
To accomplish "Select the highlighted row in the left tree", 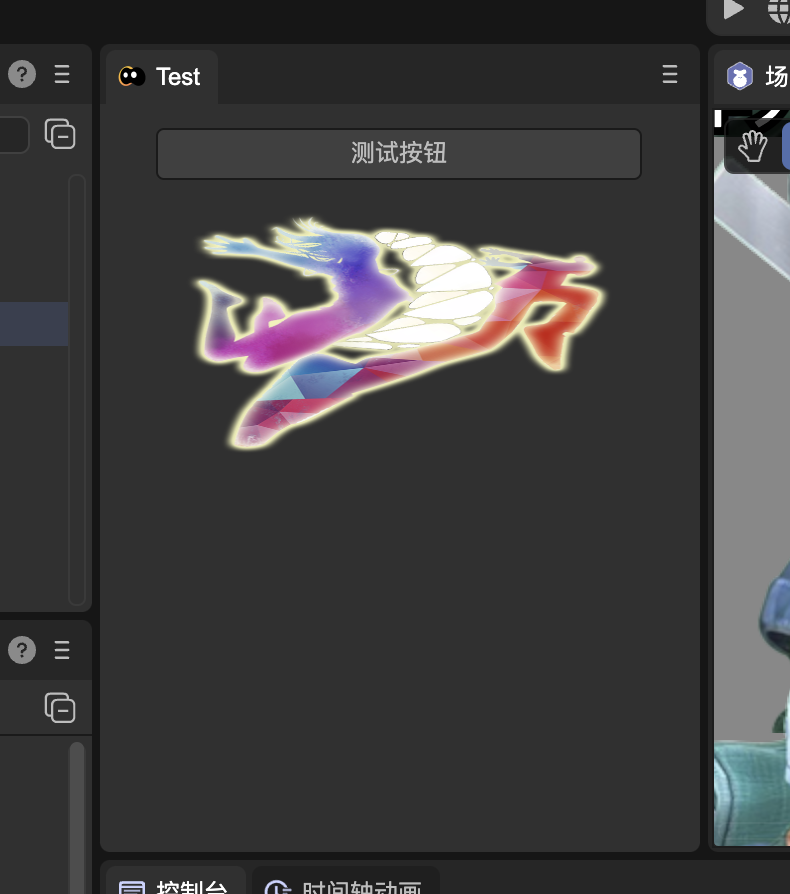I will [32, 324].
